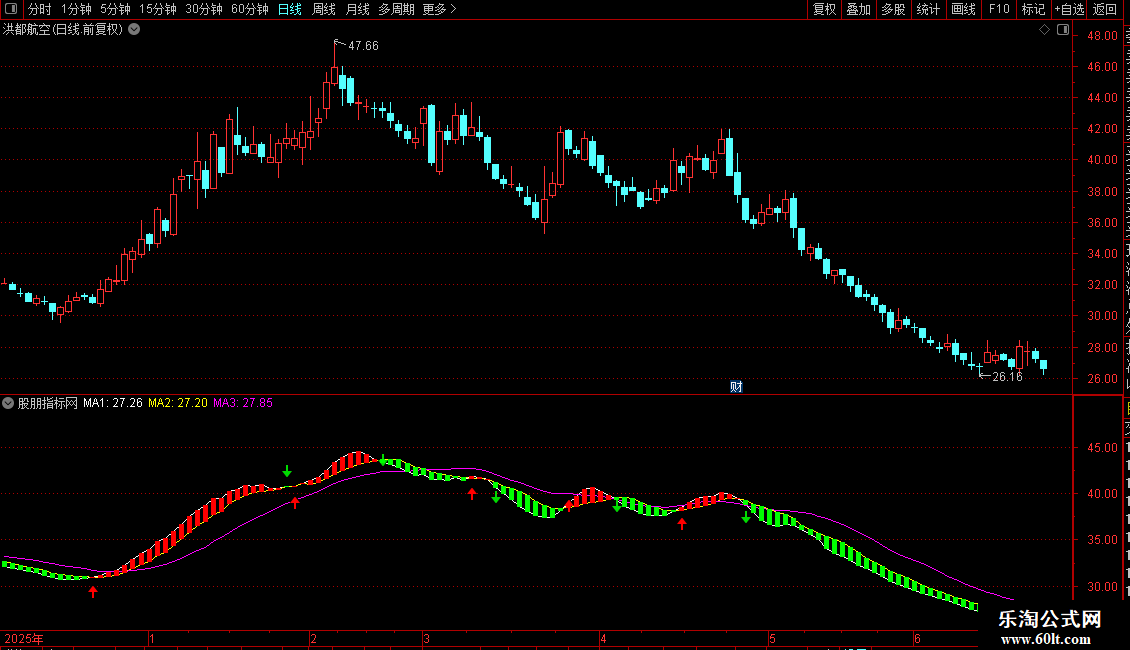
Task: Click the 47.66 high price label
Action: [x=363, y=46]
